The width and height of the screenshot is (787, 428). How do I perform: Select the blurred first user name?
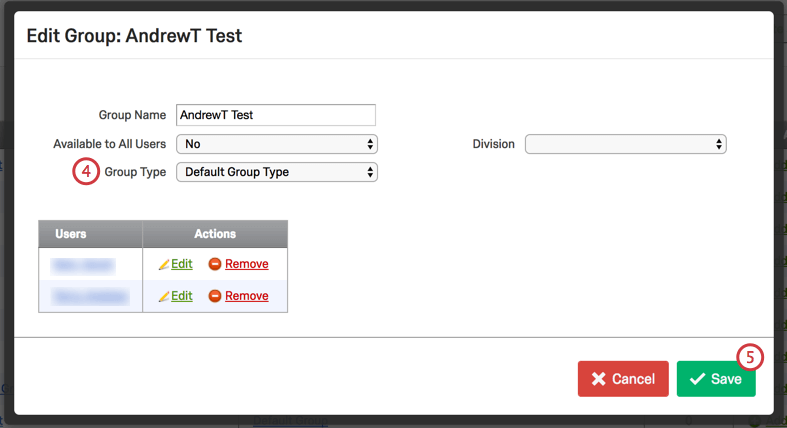pos(84,265)
